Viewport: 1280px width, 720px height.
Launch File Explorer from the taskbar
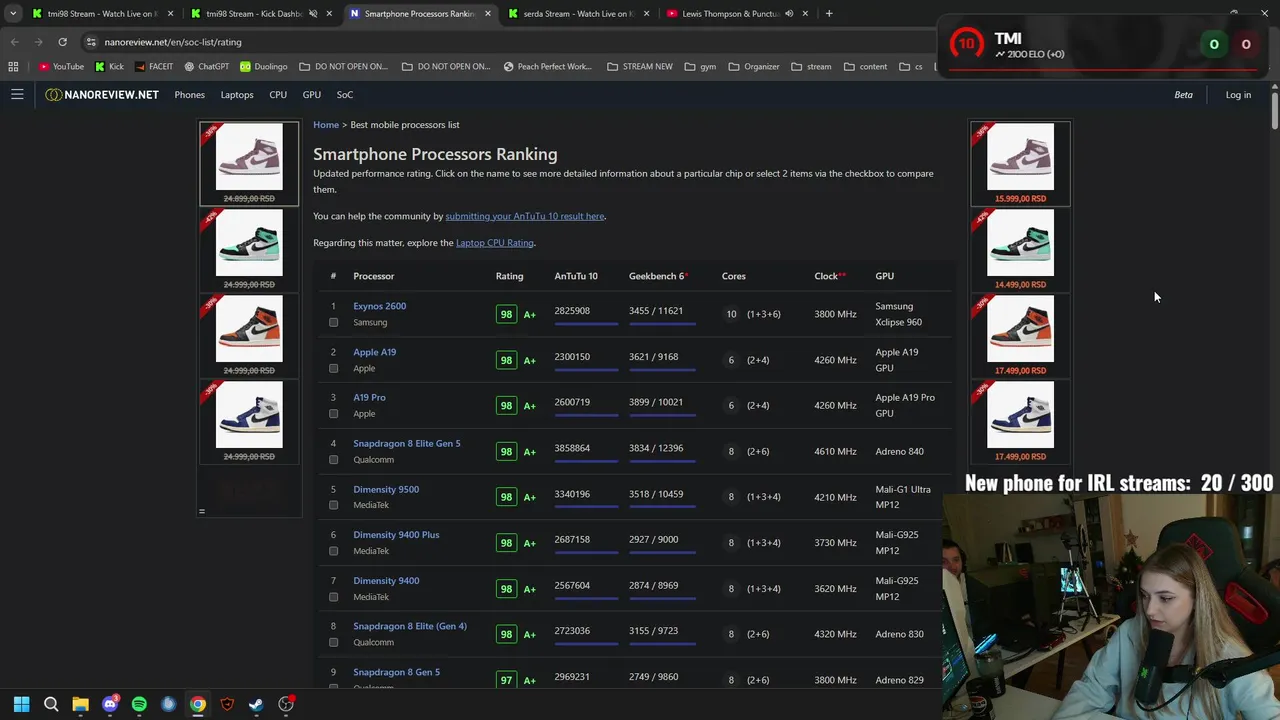[x=80, y=704]
